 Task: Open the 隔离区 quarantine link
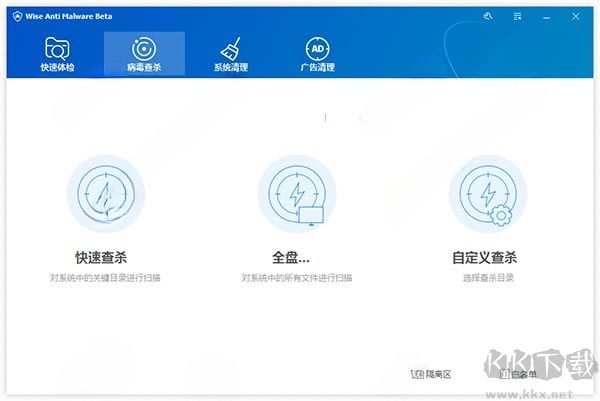pos(431,374)
